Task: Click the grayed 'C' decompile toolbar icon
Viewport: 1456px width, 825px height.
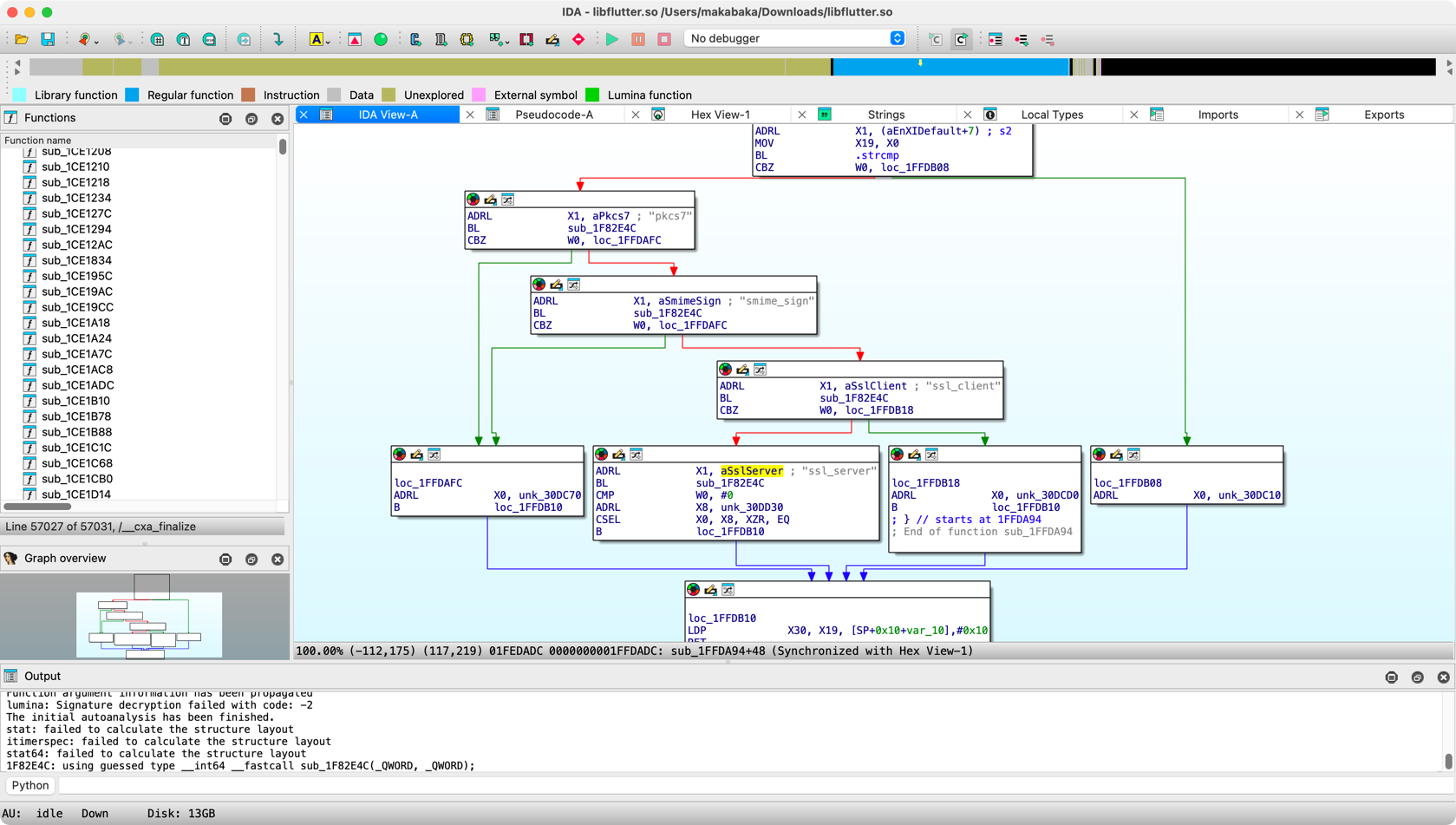Action: (935, 39)
